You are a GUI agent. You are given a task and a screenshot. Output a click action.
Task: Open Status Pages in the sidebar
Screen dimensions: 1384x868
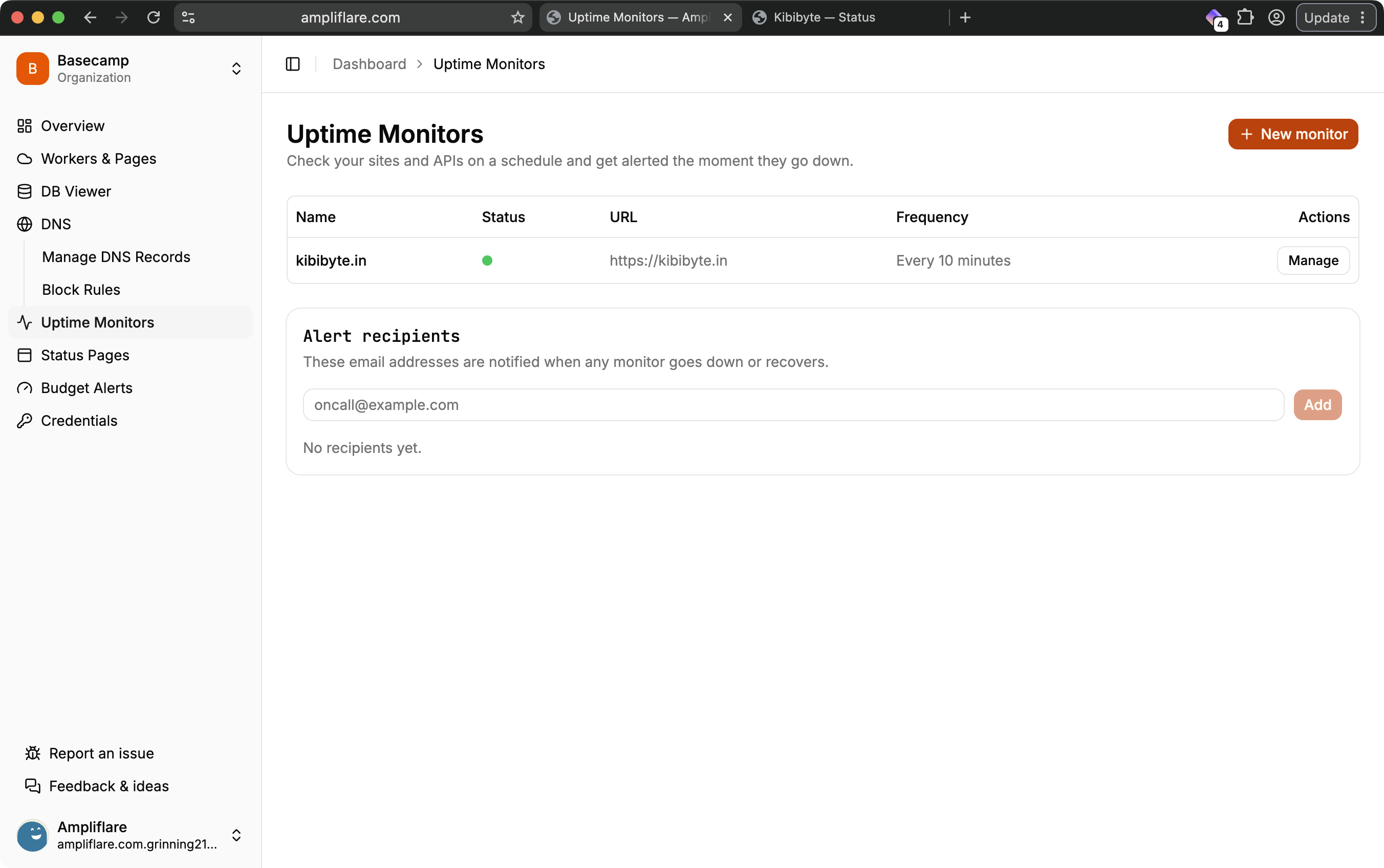pos(131,355)
